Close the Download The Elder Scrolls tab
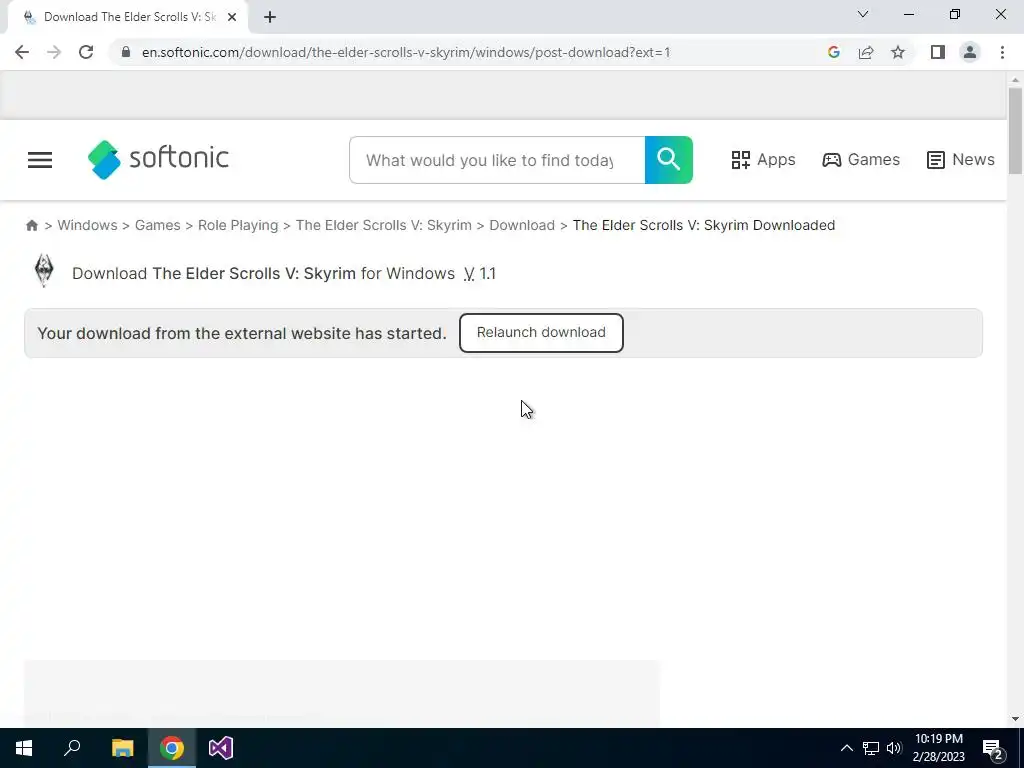 click(x=232, y=17)
